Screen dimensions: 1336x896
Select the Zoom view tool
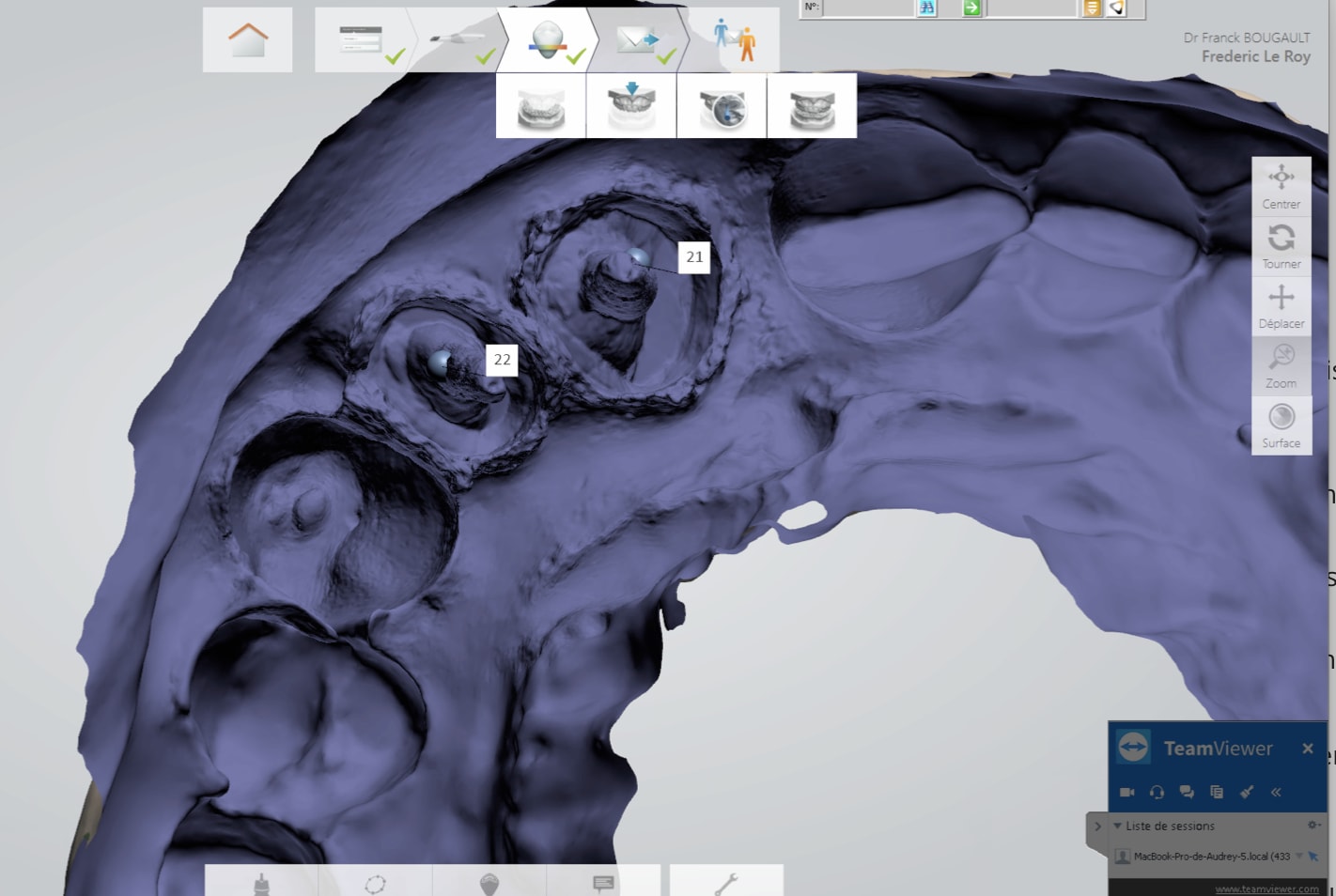point(1281,366)
